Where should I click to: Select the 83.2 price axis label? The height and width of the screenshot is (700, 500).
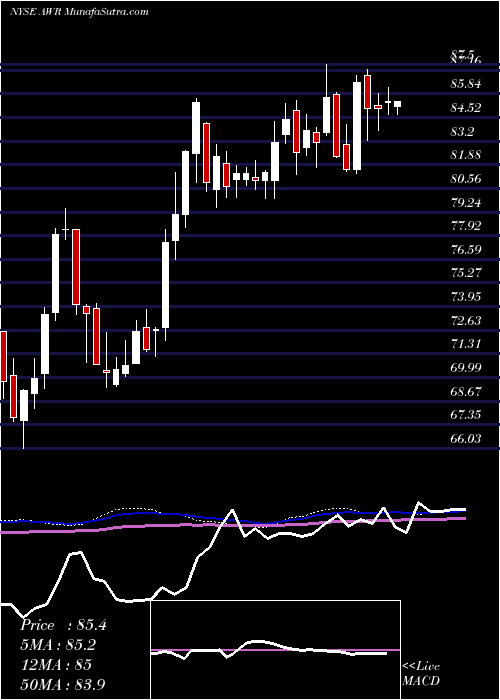point(462,132)
